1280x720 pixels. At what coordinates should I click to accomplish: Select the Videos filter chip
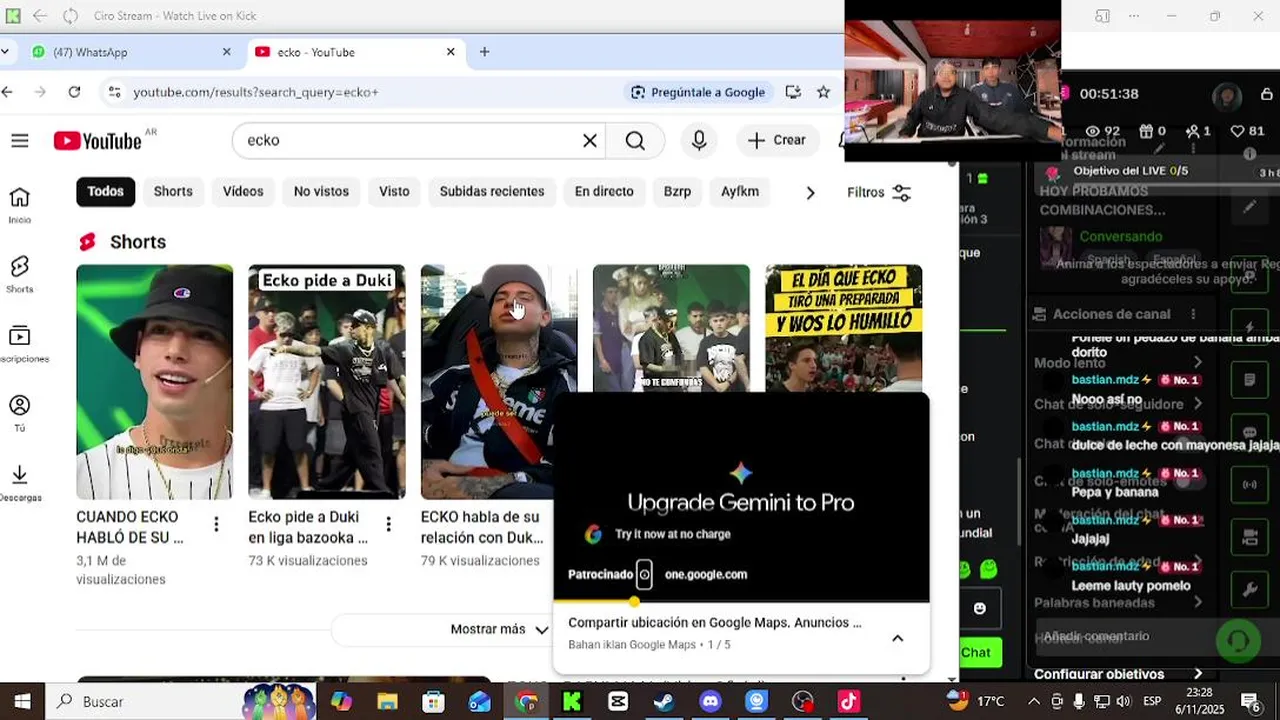(243, 192)
